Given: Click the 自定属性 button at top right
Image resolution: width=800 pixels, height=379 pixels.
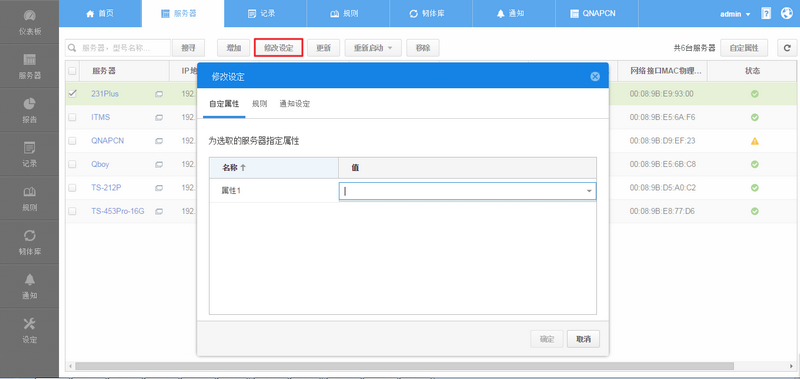Looking at the screenshot, I should click(744, 48).
